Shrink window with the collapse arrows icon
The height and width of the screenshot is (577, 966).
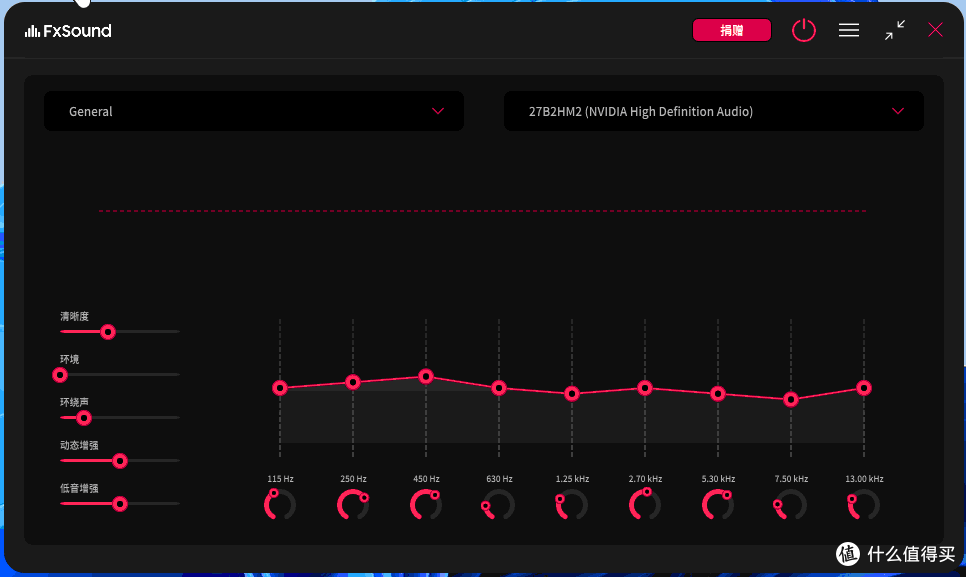click(x=894, y=30)
